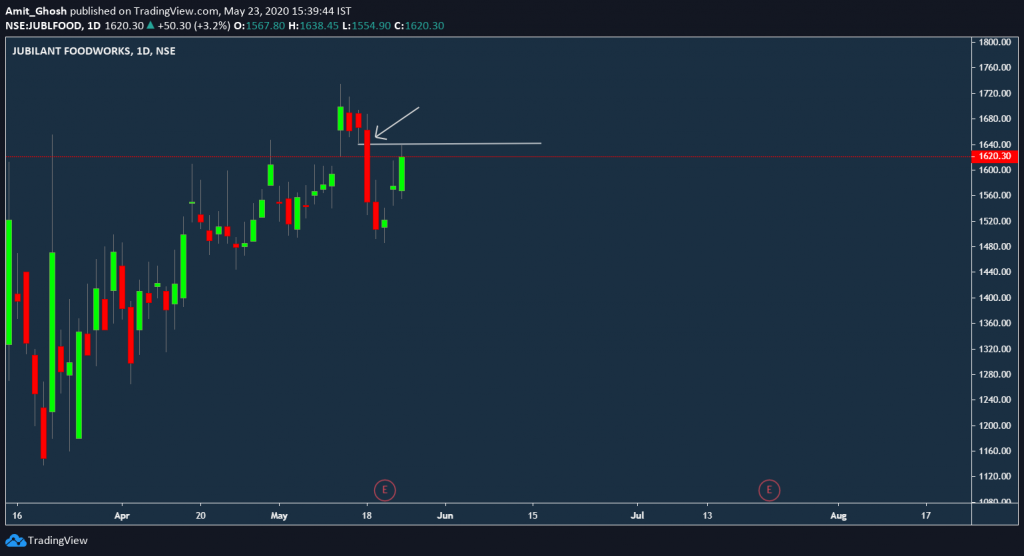Click the NSE:JUBLFOOD symbol text

point(44,26)
